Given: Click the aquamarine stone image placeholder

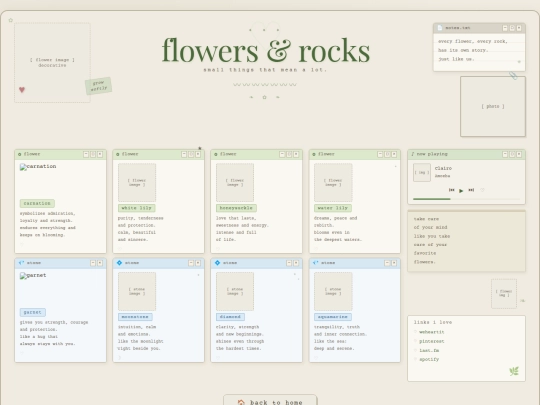Looking at the screenshot, I should pyautogui.click(x=333, y=291).
